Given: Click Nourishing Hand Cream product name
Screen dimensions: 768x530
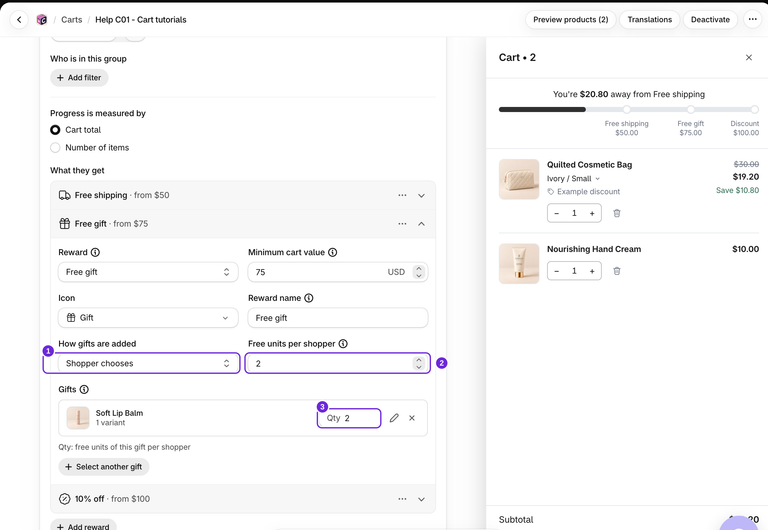Looking at the screenshot, I should (594, 249).
